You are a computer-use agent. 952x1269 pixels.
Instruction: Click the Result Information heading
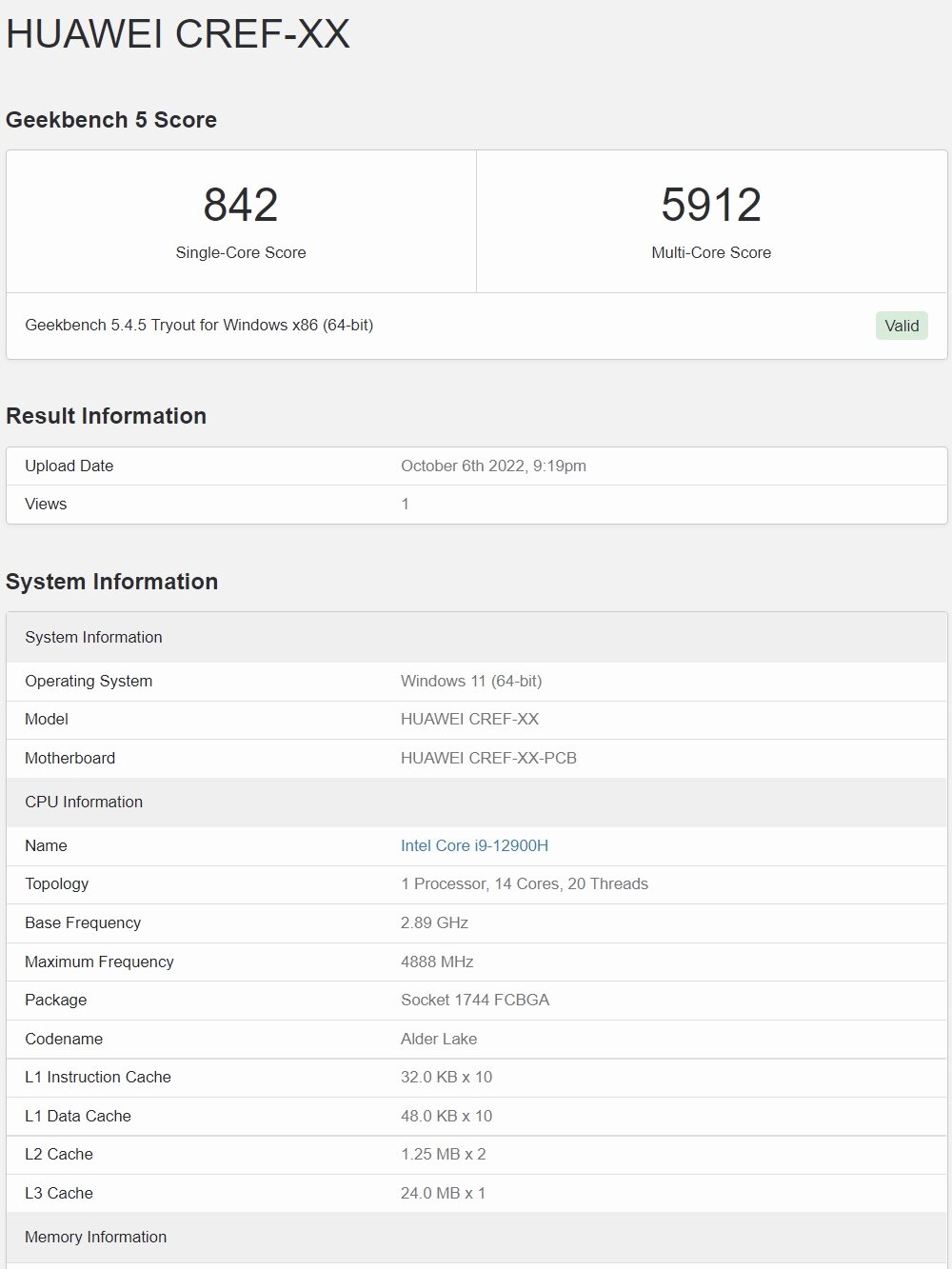(x=106, y=416)
